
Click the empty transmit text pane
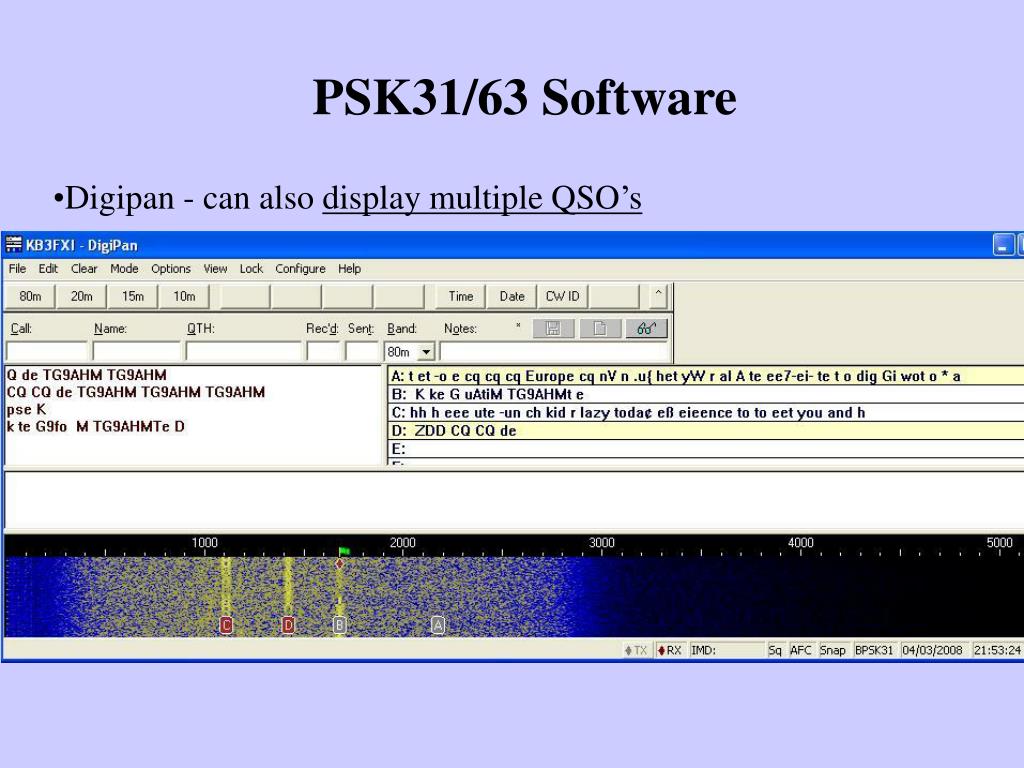tap(513, 500)
